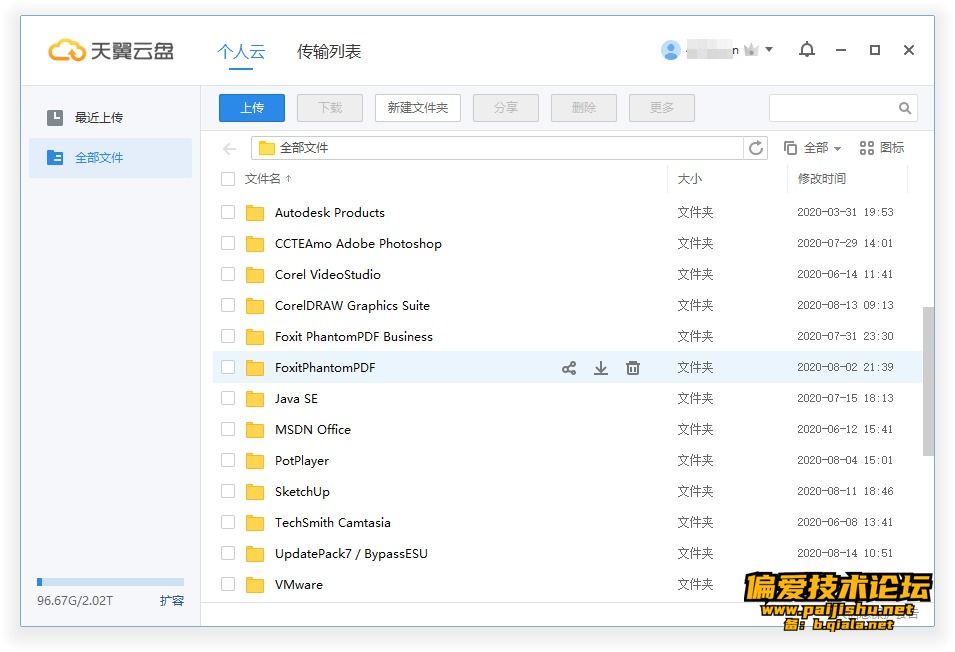Screen dimensions: 955x652
Task: Check the VMware checkbox
Action: pyautogui.click(x=228, y=584)
